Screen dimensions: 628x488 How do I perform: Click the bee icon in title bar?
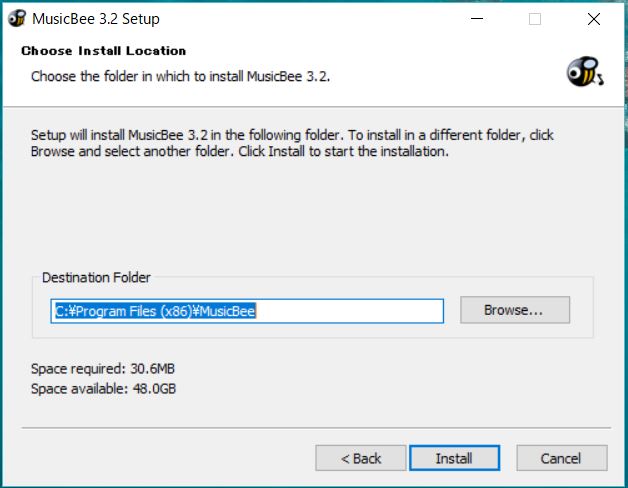[x=17, y=18]
